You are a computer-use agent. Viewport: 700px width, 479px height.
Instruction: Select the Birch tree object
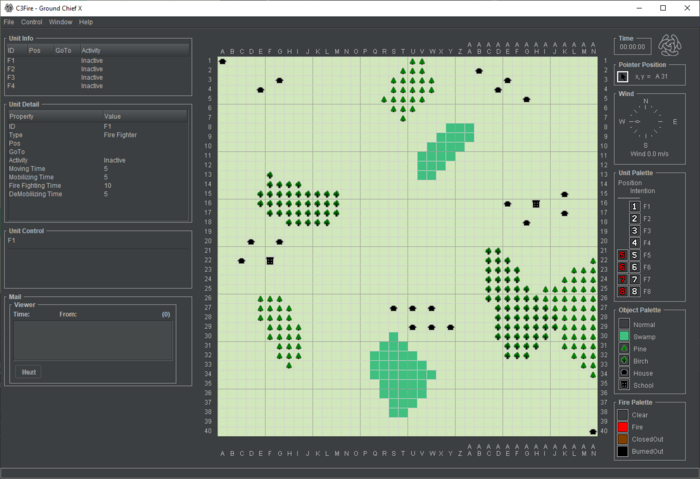623,360
